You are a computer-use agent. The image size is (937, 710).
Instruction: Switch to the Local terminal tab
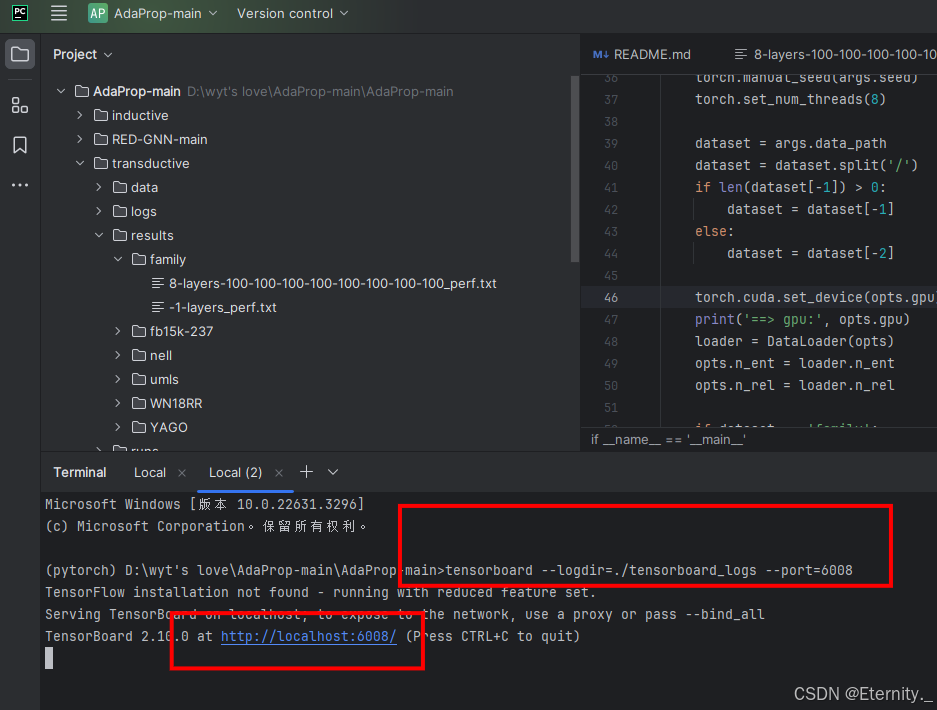pos(149,473)
